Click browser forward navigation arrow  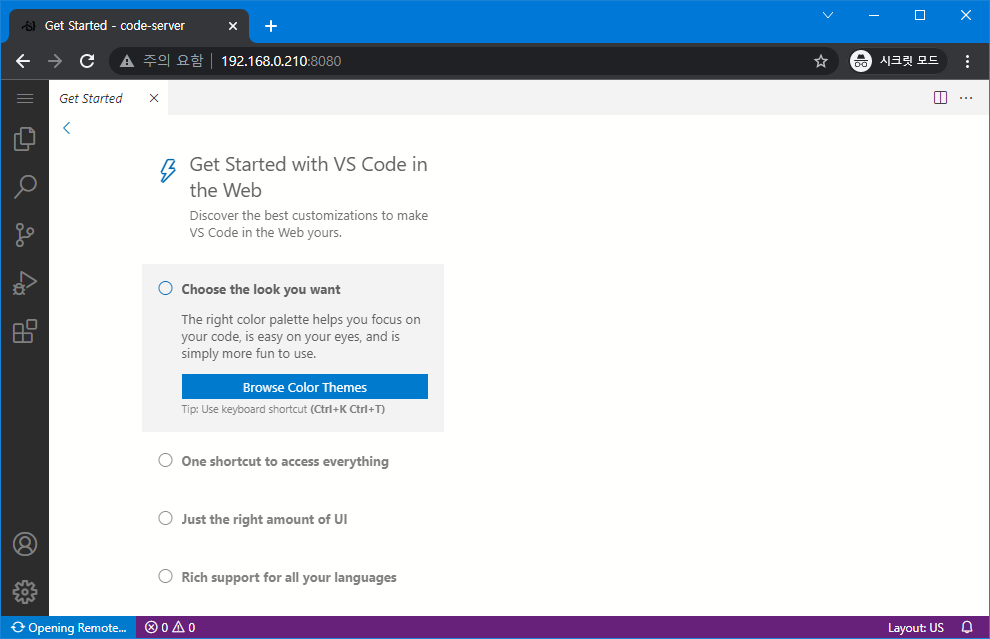[x=55, y=61]
